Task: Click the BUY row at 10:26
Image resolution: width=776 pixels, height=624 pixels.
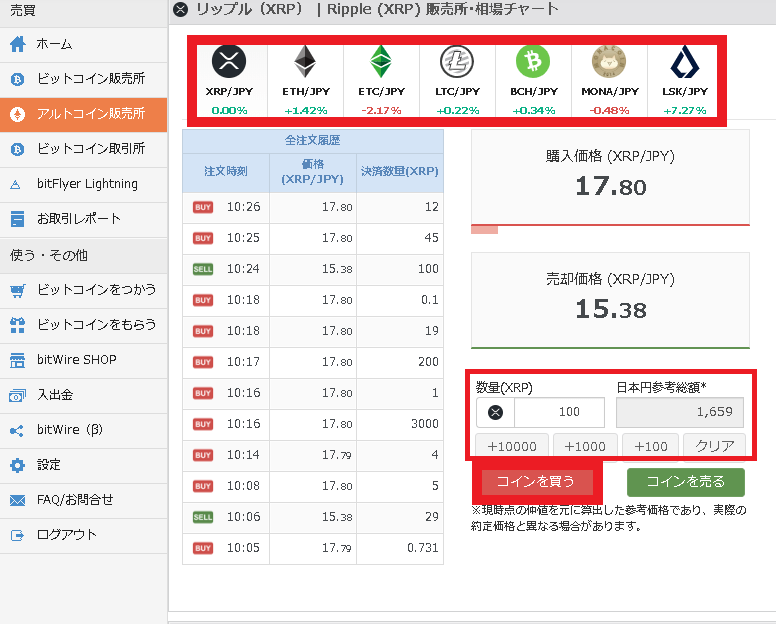Action: (x=313, y=207)
